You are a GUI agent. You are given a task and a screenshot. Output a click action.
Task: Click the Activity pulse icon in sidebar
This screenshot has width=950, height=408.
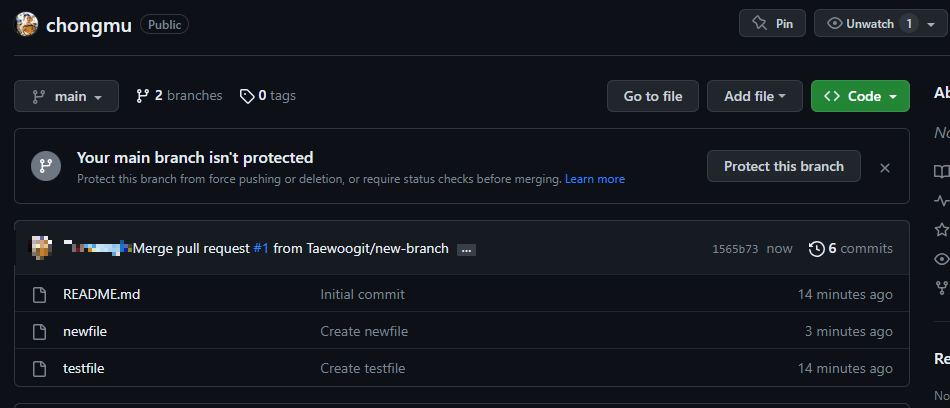(942, 201)
